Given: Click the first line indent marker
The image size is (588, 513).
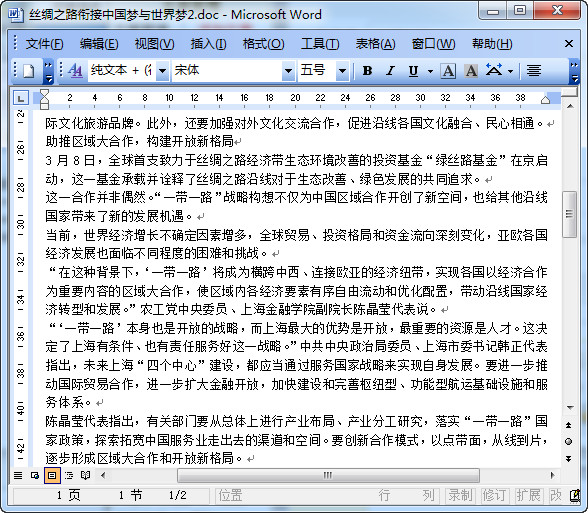Looking at the screenshot, I should pyautogui.click(x=44, y=94).
